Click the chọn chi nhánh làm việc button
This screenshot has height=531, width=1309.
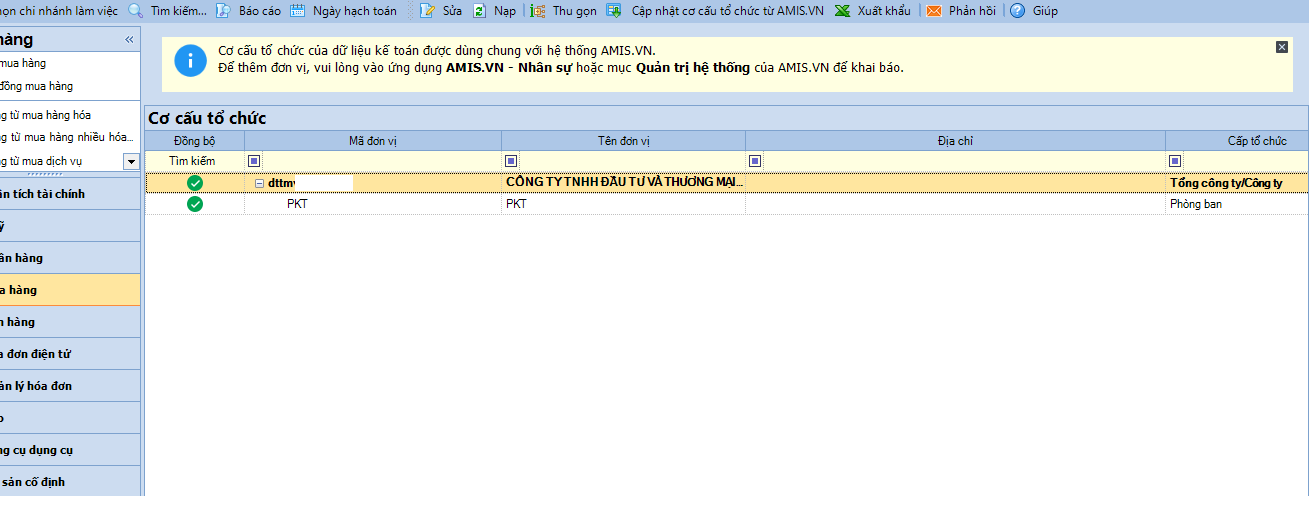coord(59,11)
